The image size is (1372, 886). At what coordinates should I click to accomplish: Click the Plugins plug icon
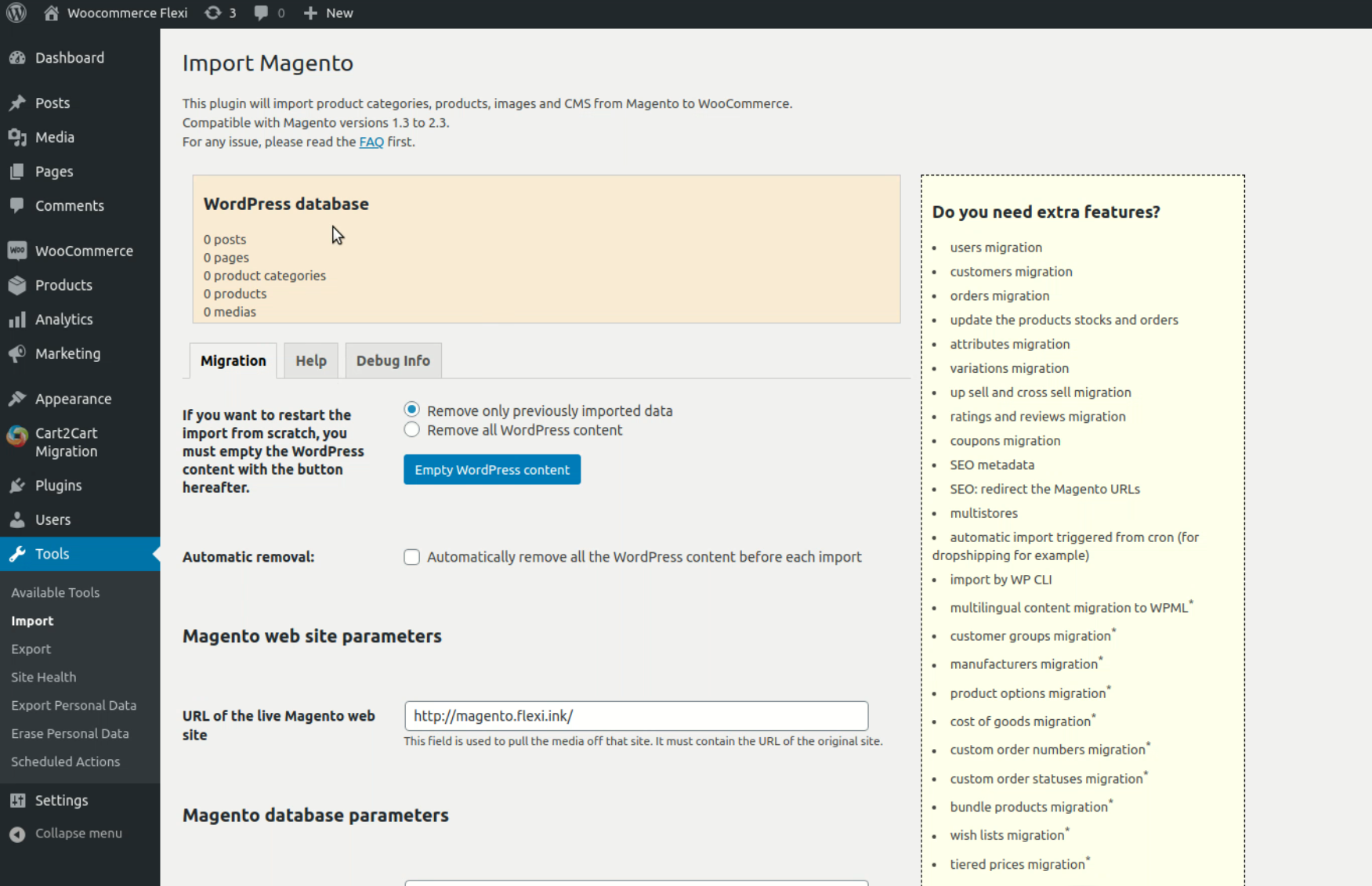coord(17,486)
